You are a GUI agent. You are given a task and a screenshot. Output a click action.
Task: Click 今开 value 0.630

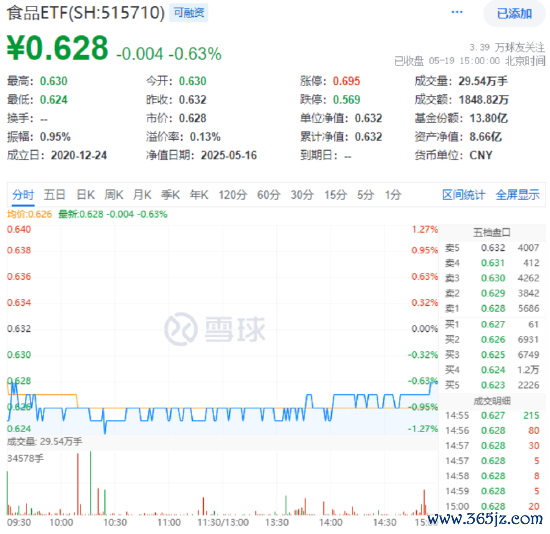tap(193, 81)
